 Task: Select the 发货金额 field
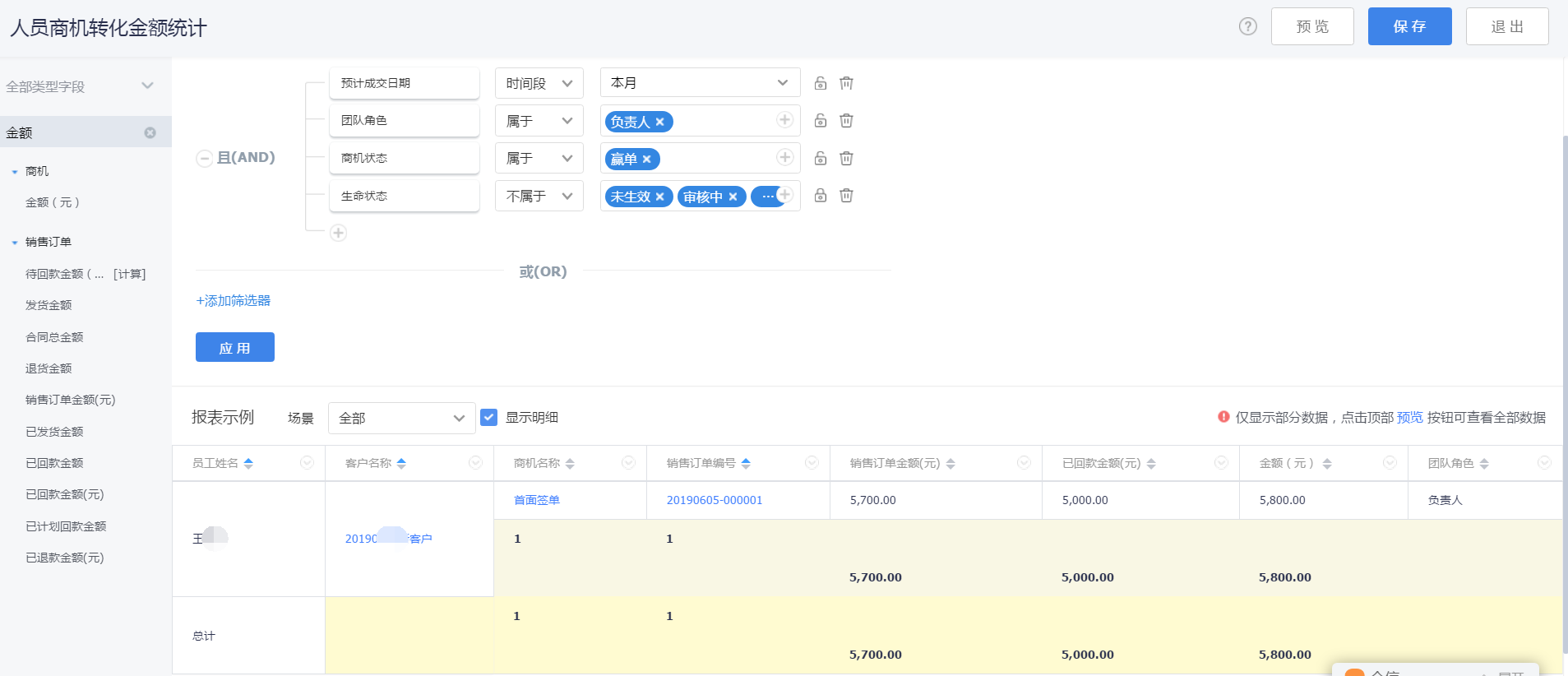click(x=49, y=305)
